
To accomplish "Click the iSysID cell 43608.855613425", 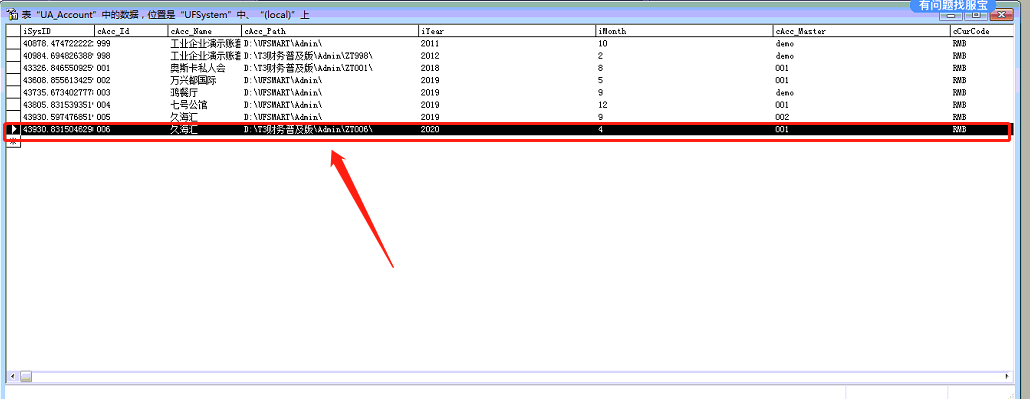I will (58, 80).
